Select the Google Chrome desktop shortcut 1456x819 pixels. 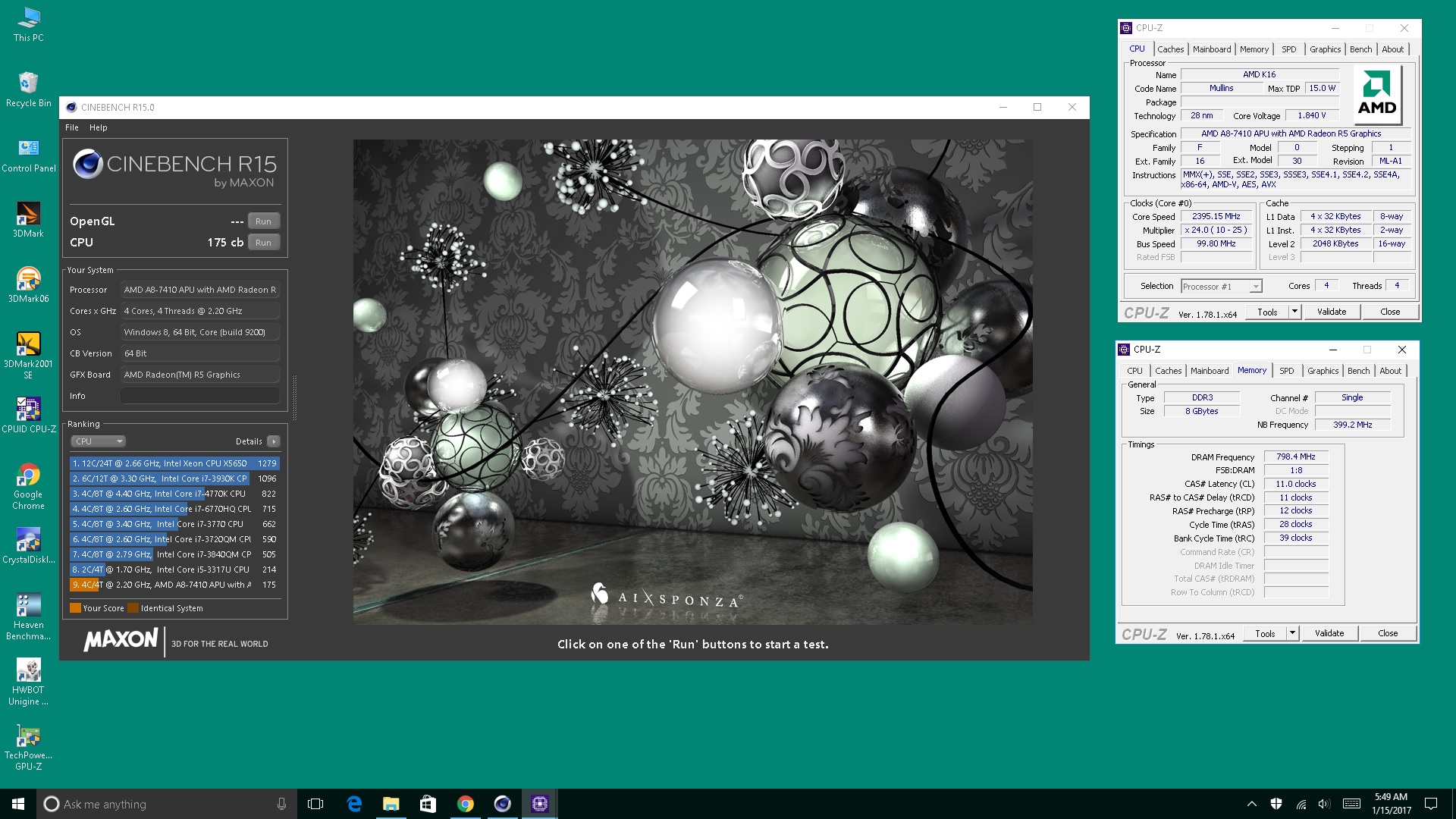pos(29,486)
